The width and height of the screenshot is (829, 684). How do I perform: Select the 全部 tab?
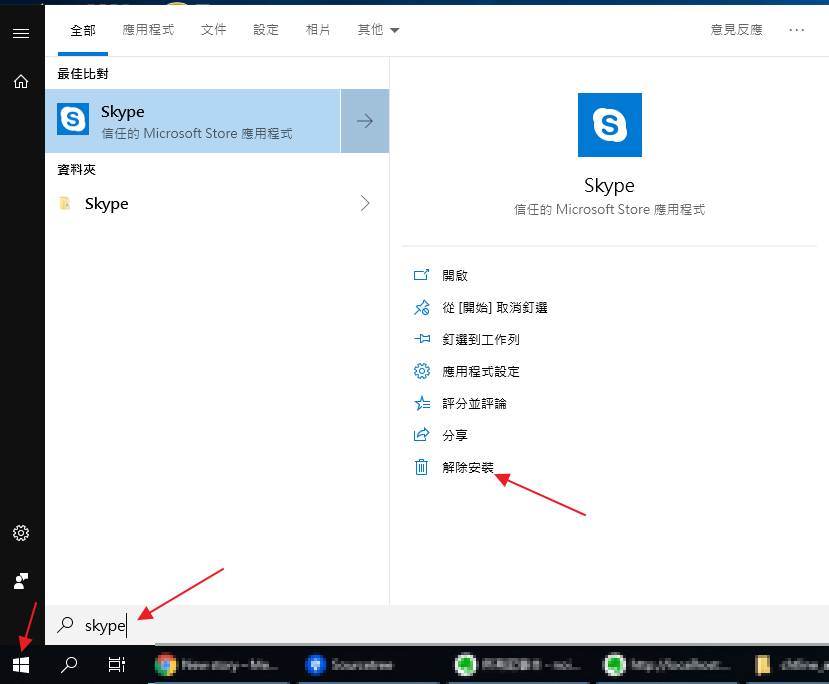coord(83,30)
